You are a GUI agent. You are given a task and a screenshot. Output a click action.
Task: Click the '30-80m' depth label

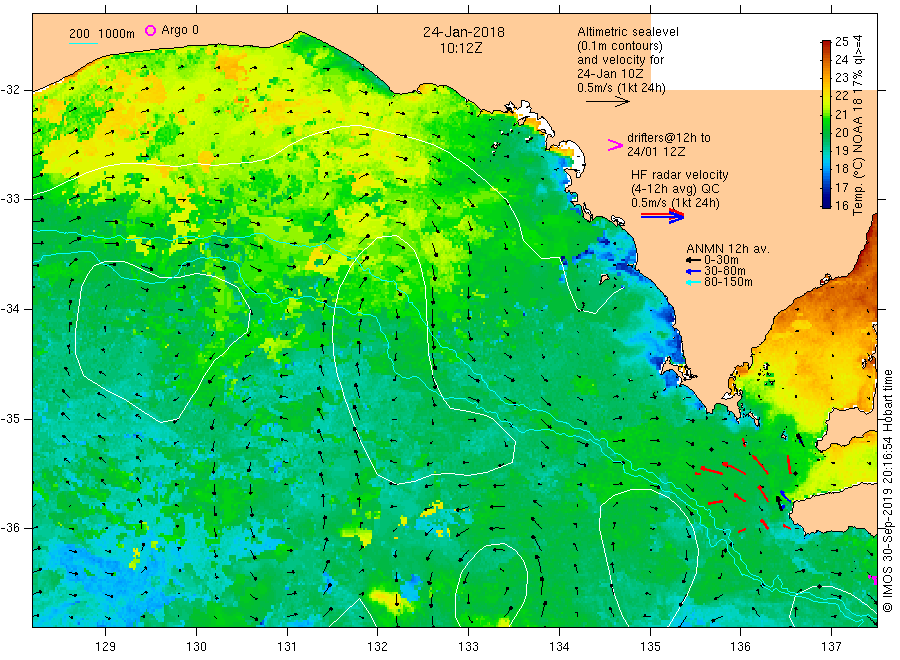[x=724, y=271]
